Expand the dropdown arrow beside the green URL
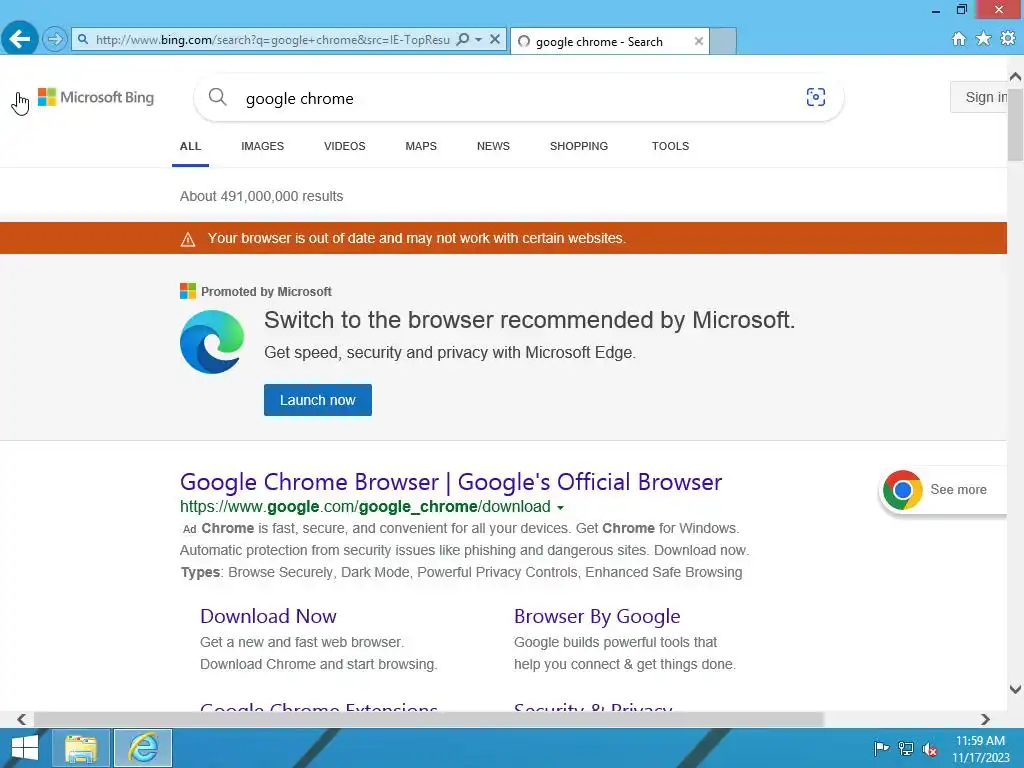 (560, 507)
